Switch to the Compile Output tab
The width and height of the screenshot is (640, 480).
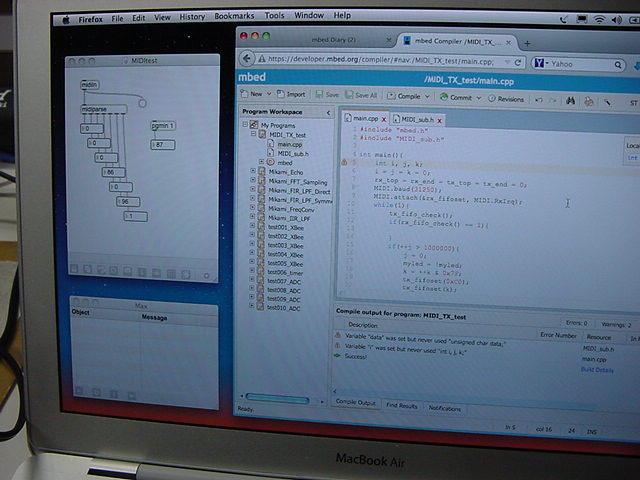[356, 402]
